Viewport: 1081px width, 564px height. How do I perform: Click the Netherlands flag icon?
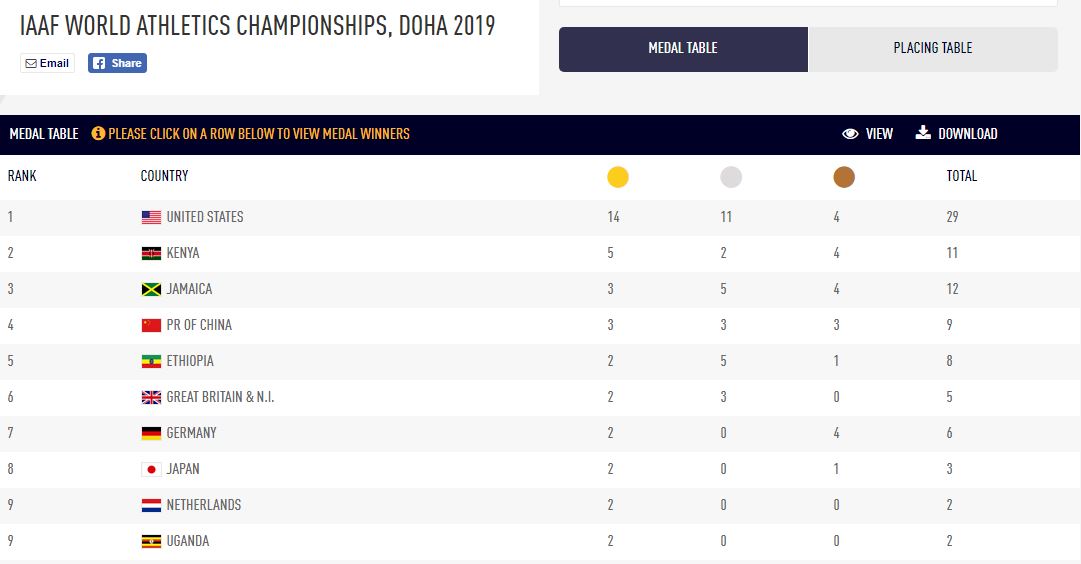coord(151,505)
